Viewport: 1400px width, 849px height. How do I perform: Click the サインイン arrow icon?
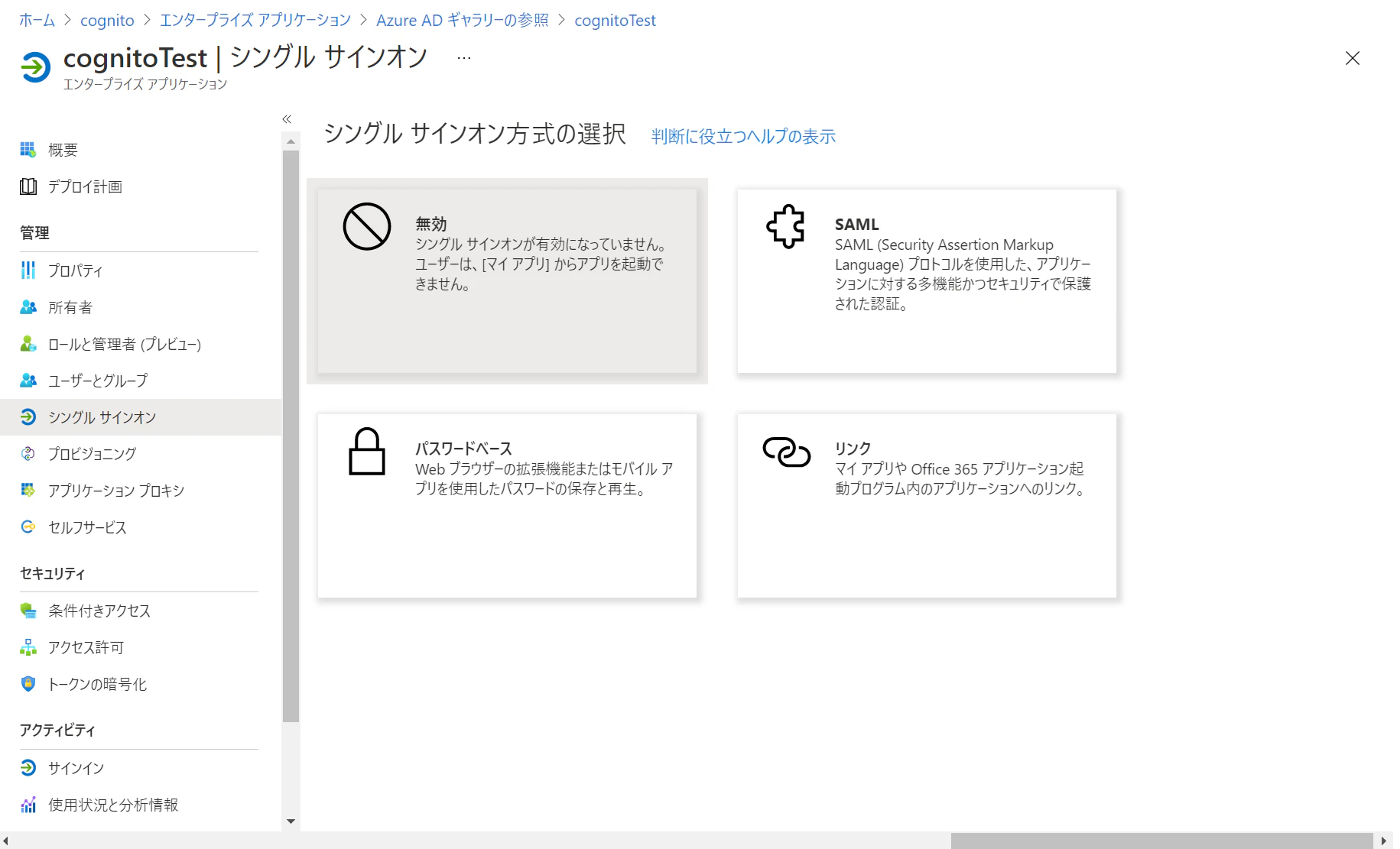click(x=28, y=767)
